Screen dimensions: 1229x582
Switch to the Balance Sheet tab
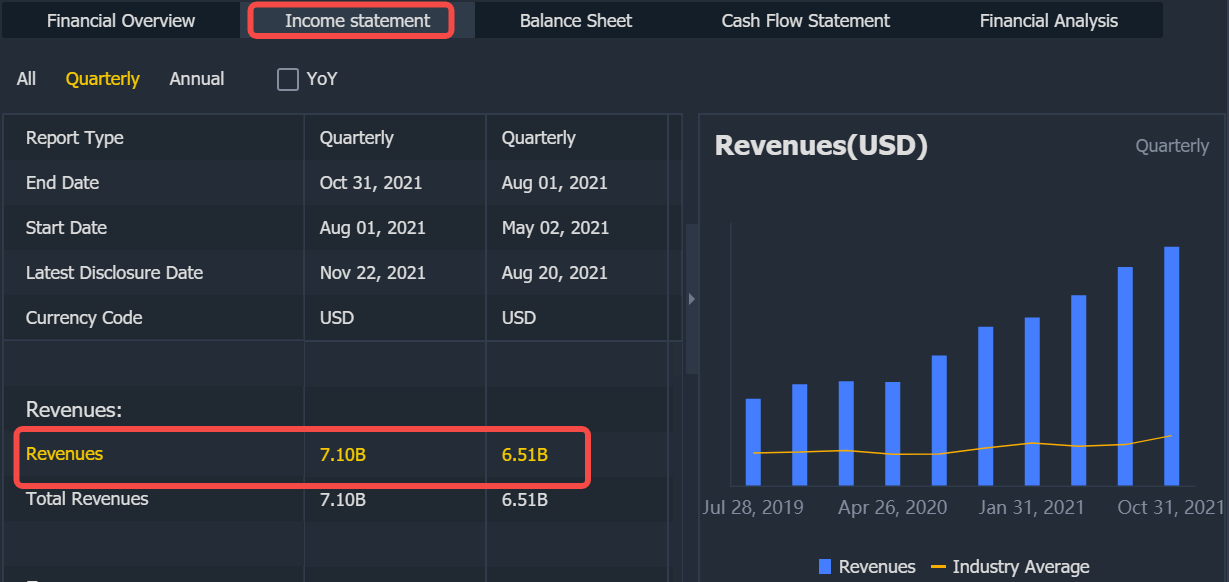576,21
